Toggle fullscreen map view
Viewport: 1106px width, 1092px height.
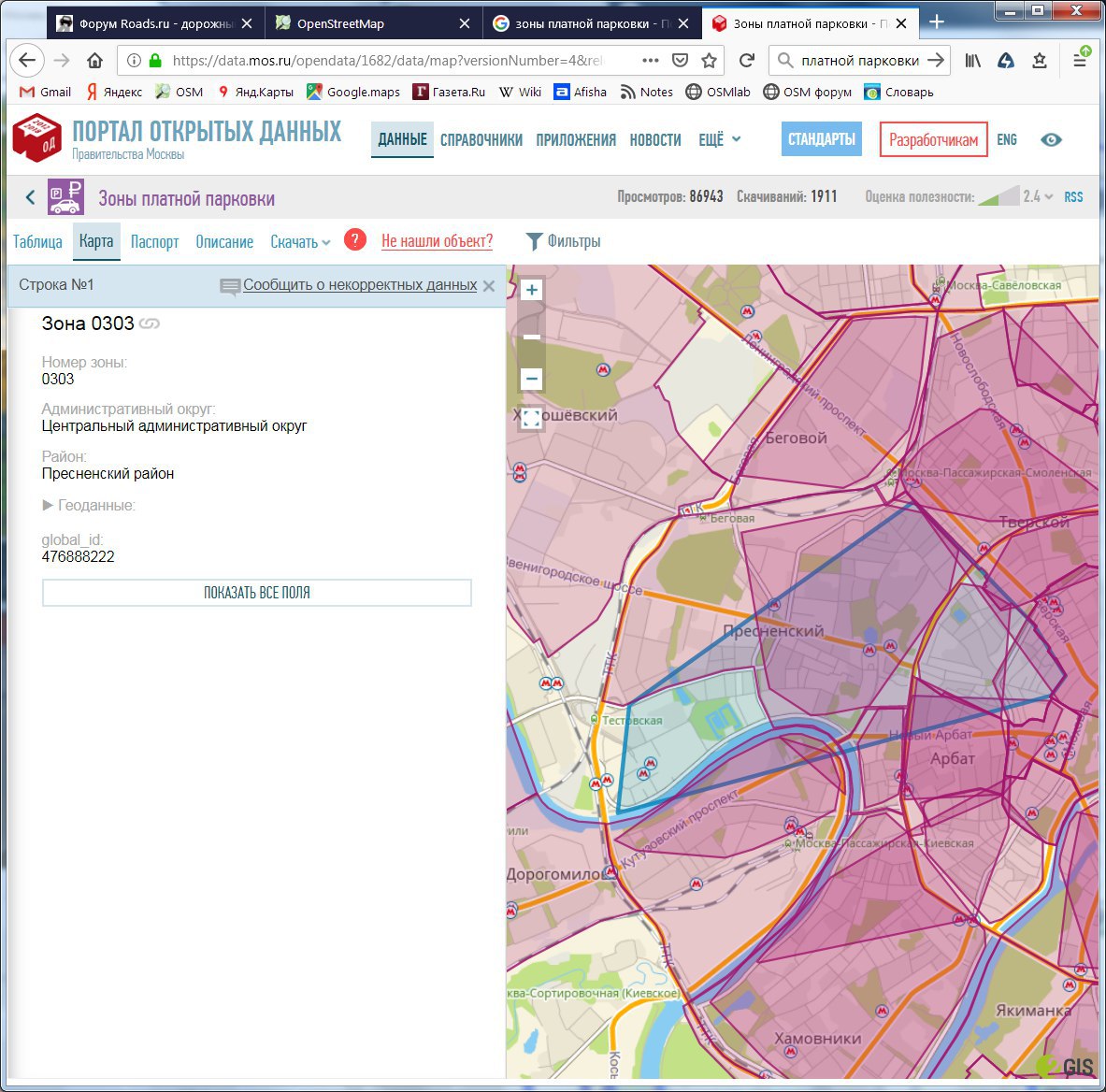point(531,419)
